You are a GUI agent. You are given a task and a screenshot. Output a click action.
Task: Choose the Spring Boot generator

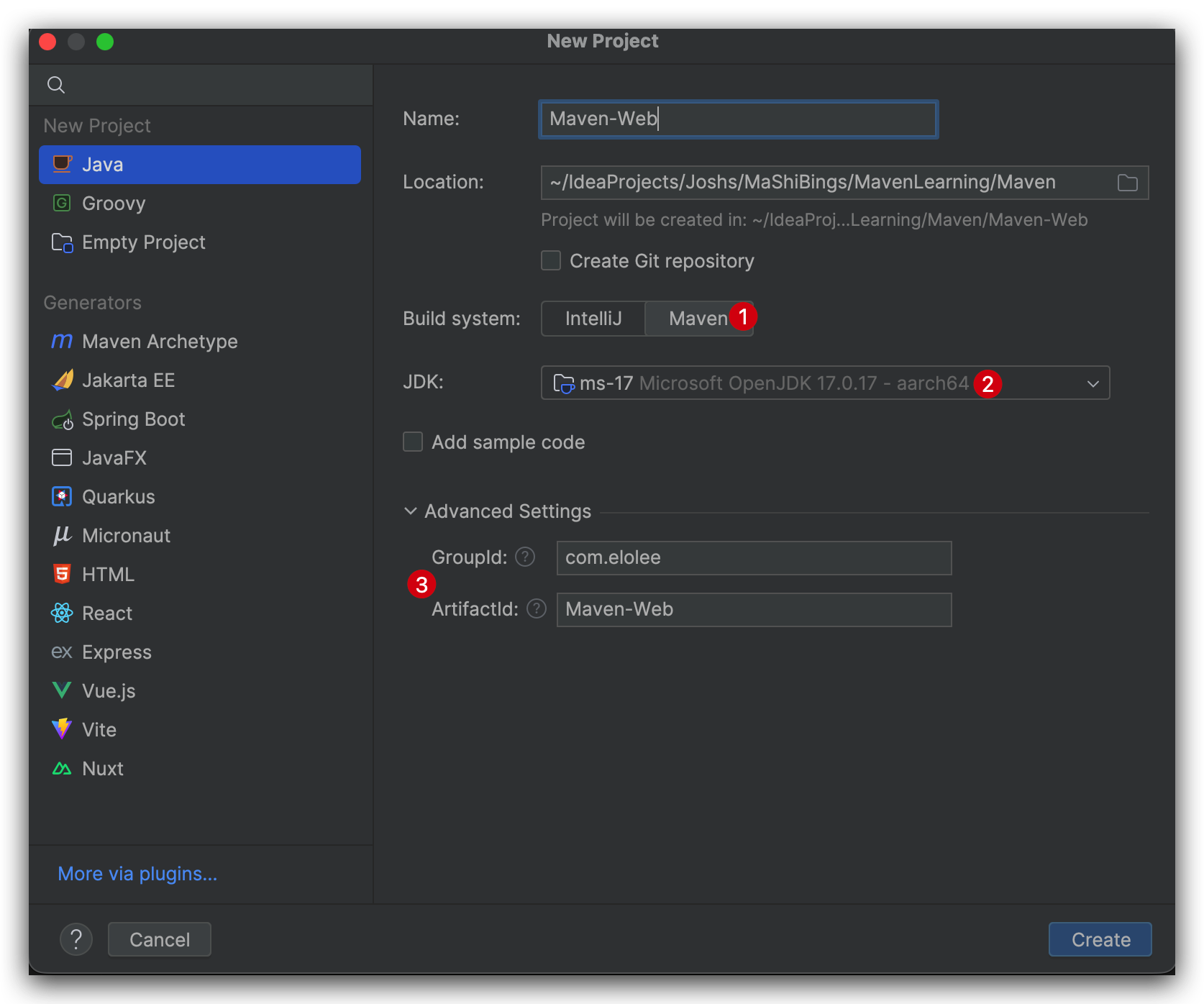[200, 419]
